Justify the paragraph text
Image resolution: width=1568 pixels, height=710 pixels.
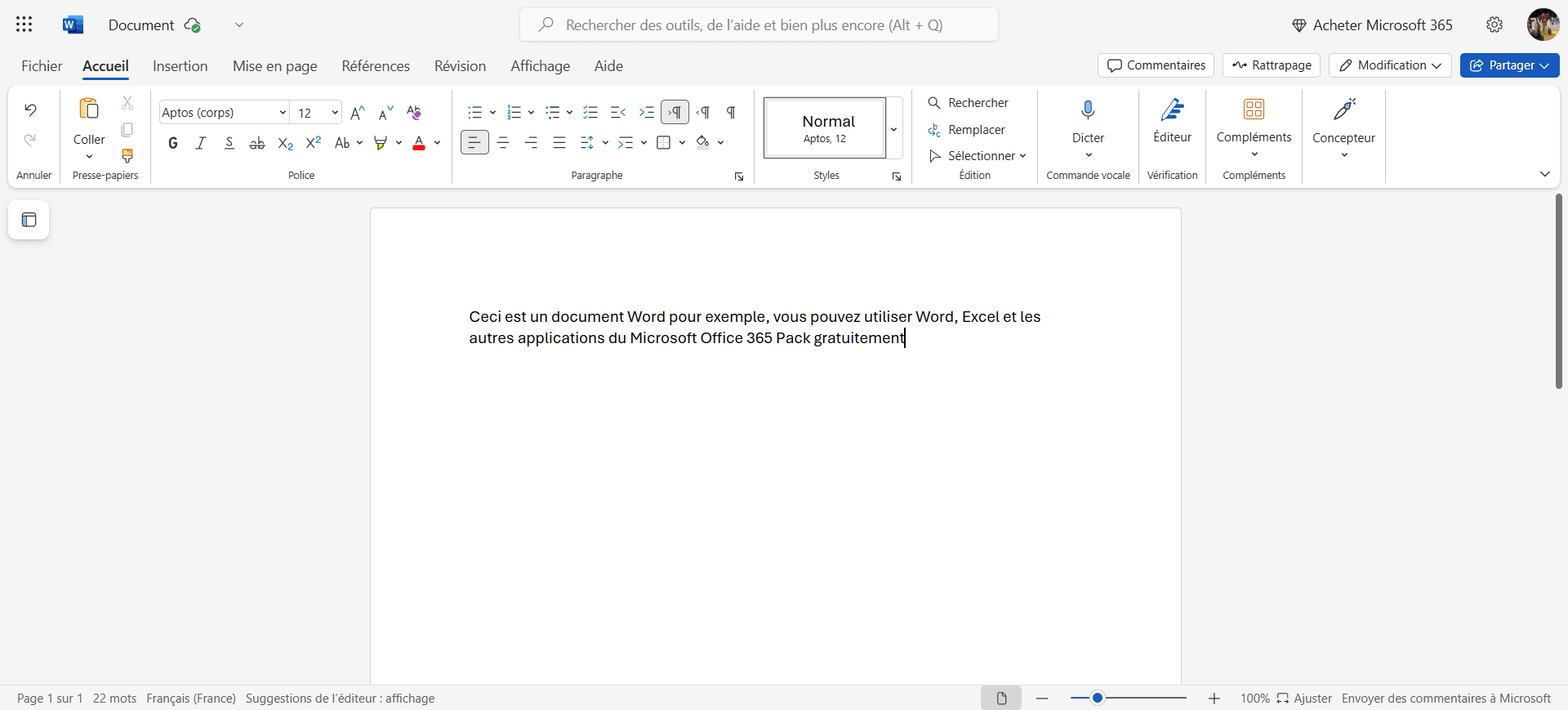click(559, 142)
